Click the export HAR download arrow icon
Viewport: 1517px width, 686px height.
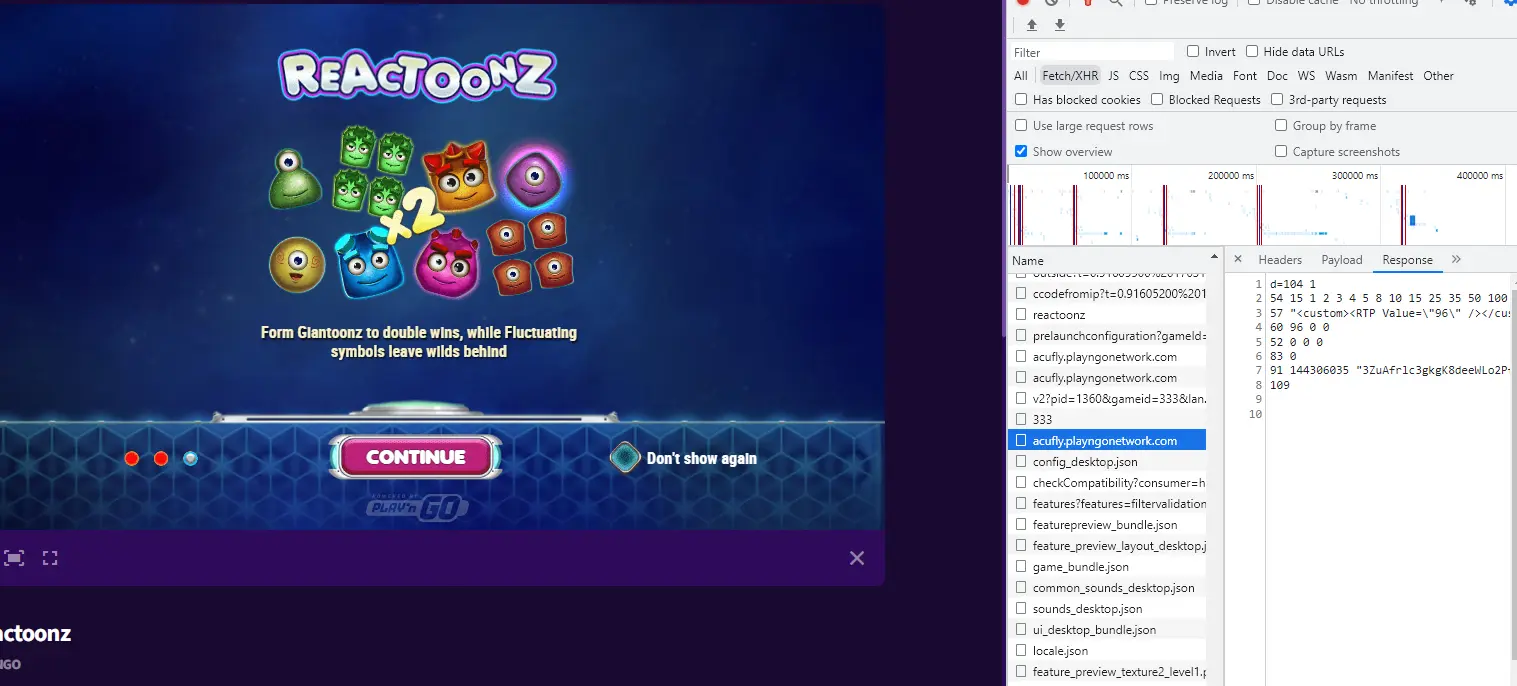click(x=1060, y=25)
